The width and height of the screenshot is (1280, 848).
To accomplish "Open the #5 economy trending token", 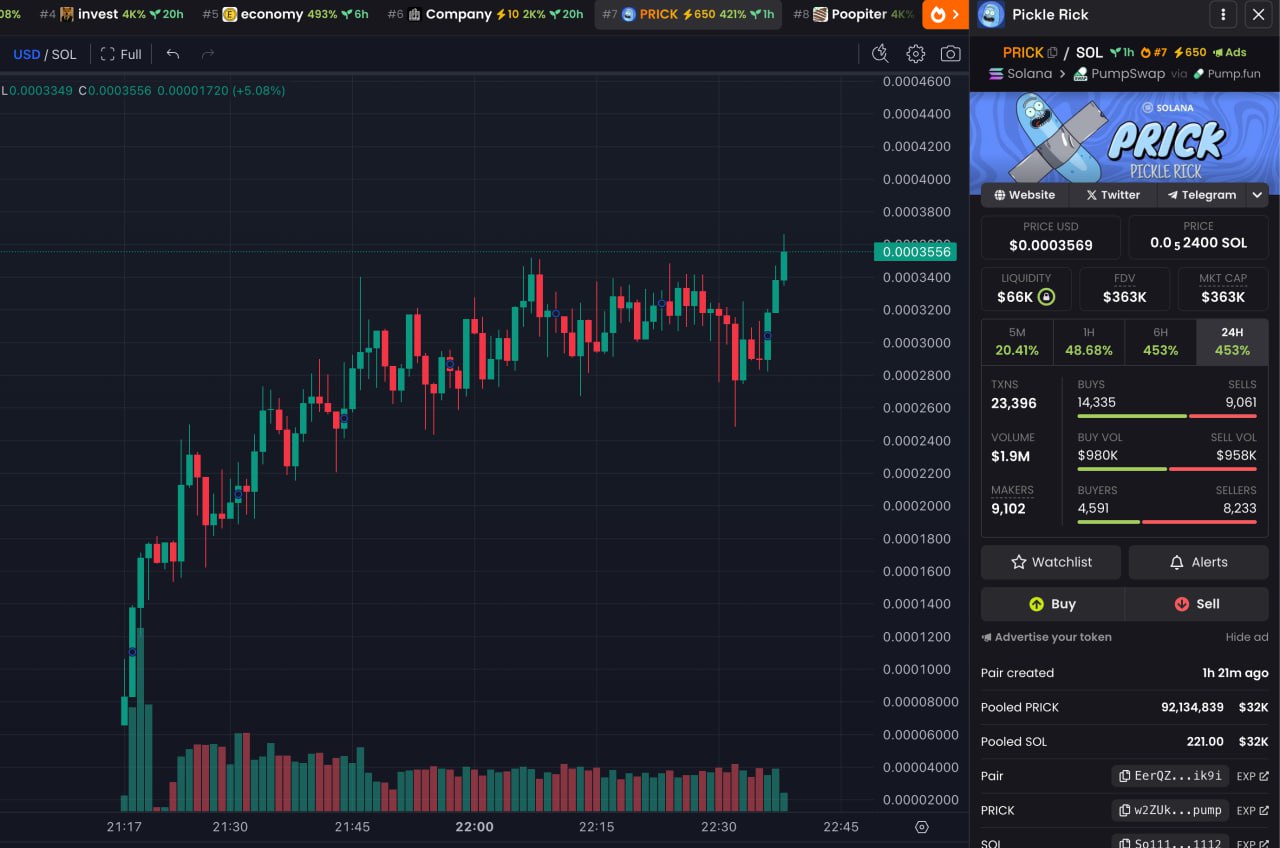I will coord(286,14).
